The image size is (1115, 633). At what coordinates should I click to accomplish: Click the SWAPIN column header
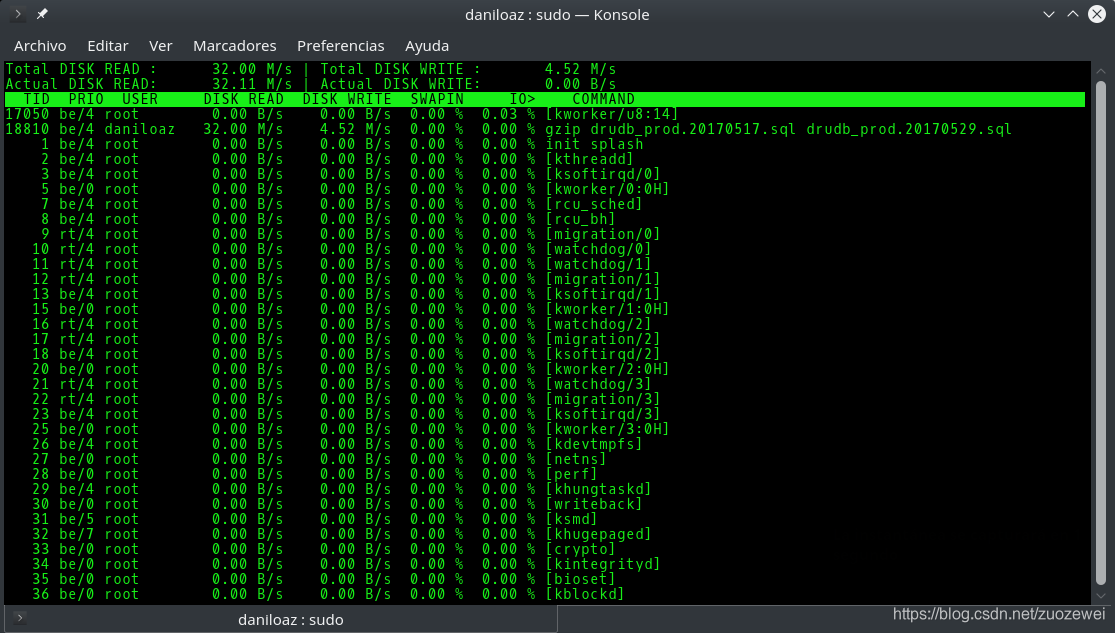click(437, 99)
